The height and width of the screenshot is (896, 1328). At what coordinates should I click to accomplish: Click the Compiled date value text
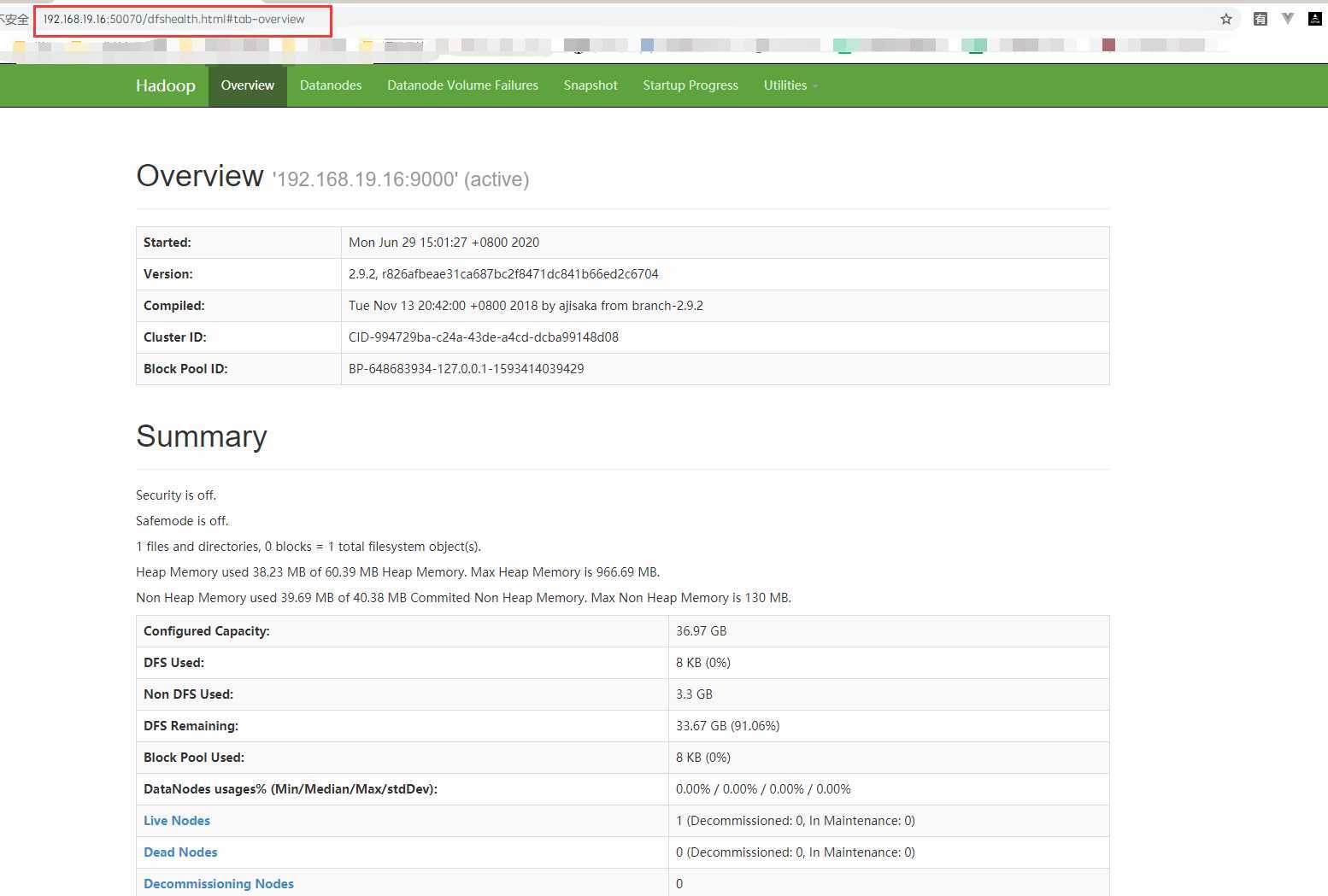point(526,306)
